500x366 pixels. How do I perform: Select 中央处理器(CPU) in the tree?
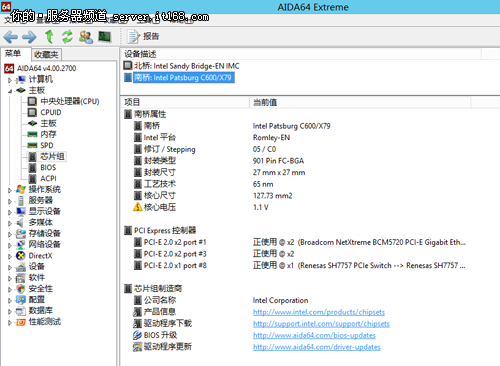click(70, 101)
